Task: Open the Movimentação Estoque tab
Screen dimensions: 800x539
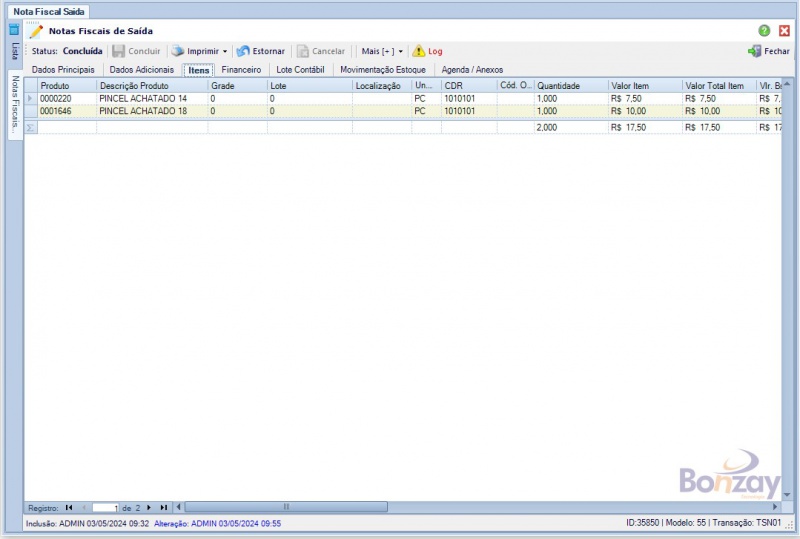Action: [382, 70]
